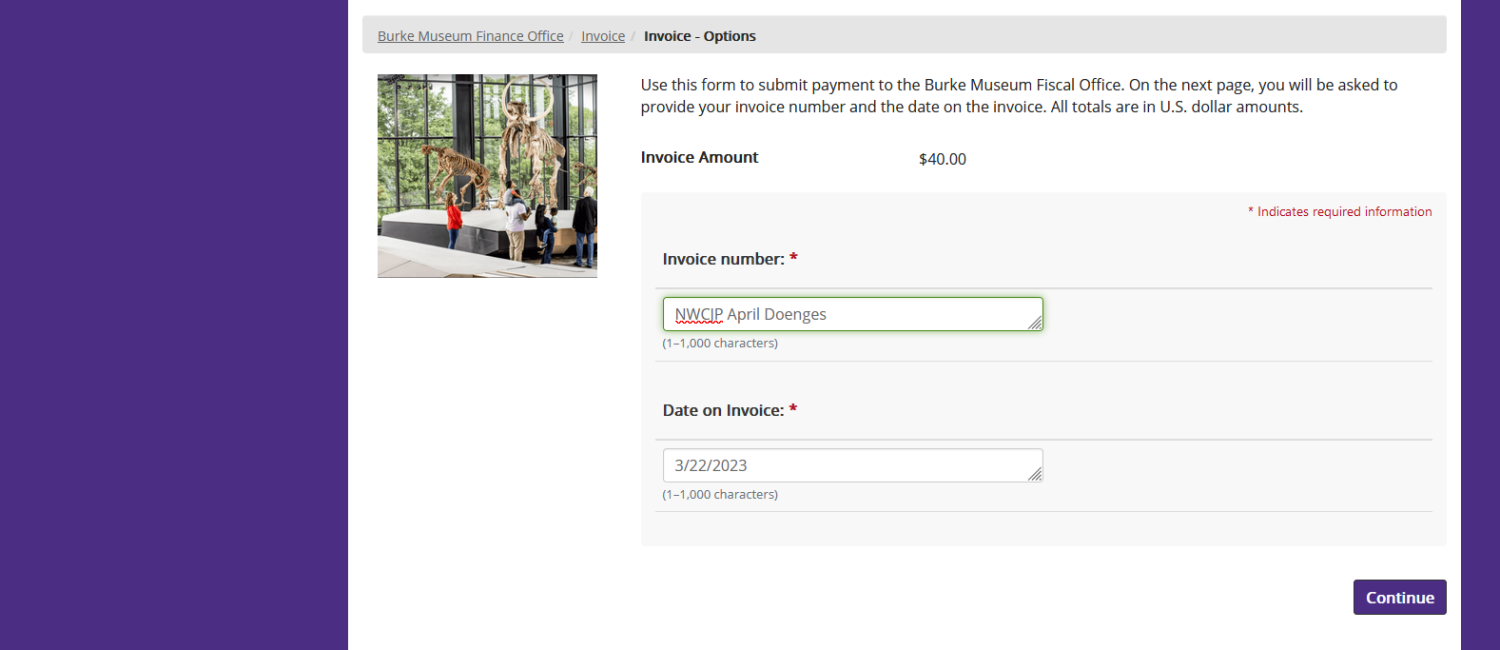Grab the Date on Invoice field resize handle
This screenshot has height=650, width=1500.
coord(1035,474)
